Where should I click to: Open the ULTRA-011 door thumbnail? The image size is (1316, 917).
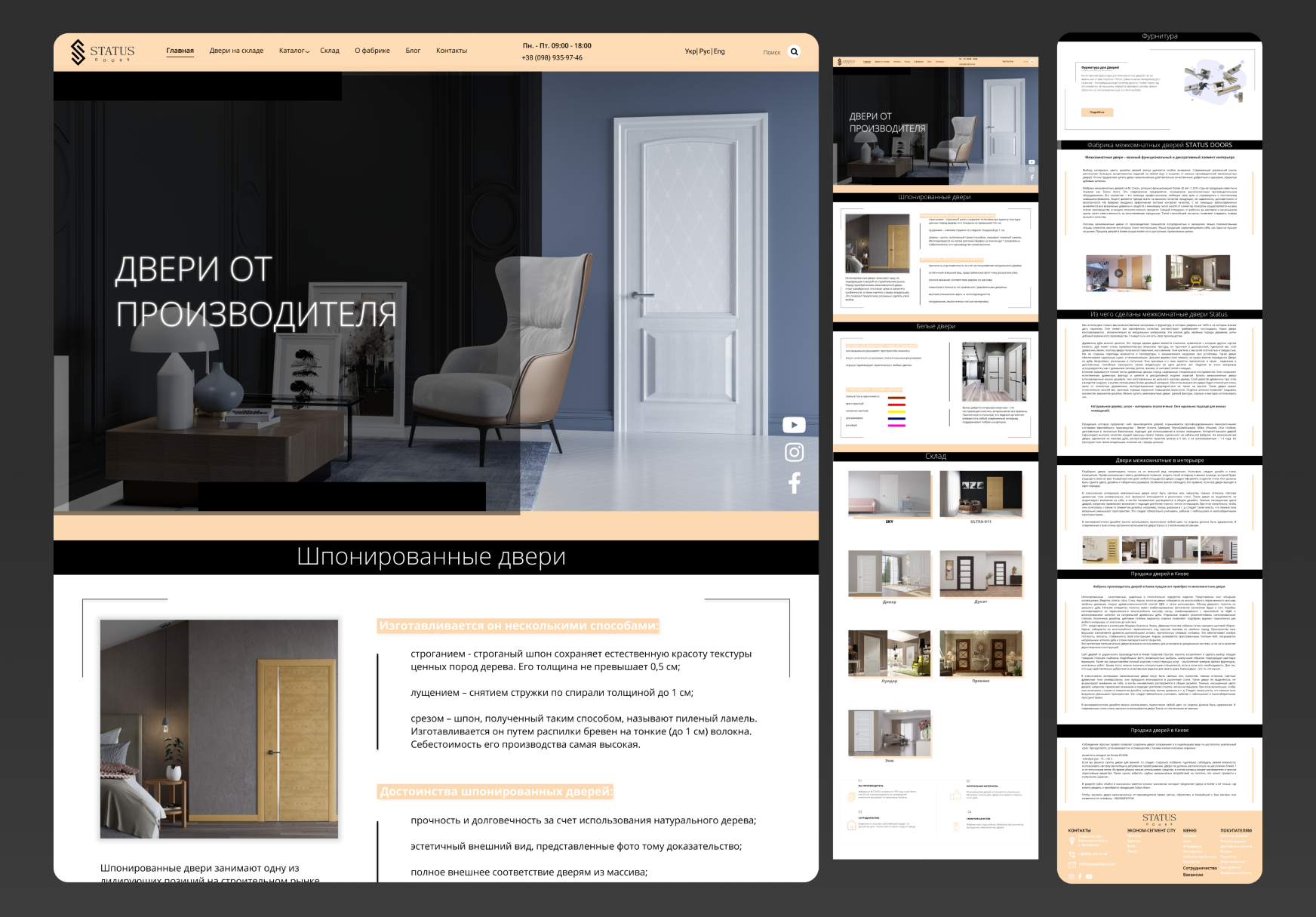(x=981, y=494)
